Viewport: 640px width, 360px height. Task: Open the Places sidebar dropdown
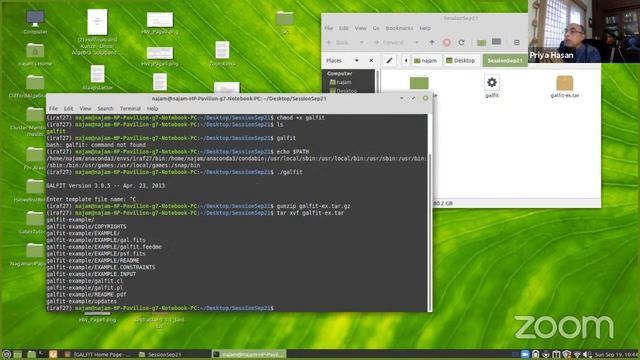click(x=356, y=60)
